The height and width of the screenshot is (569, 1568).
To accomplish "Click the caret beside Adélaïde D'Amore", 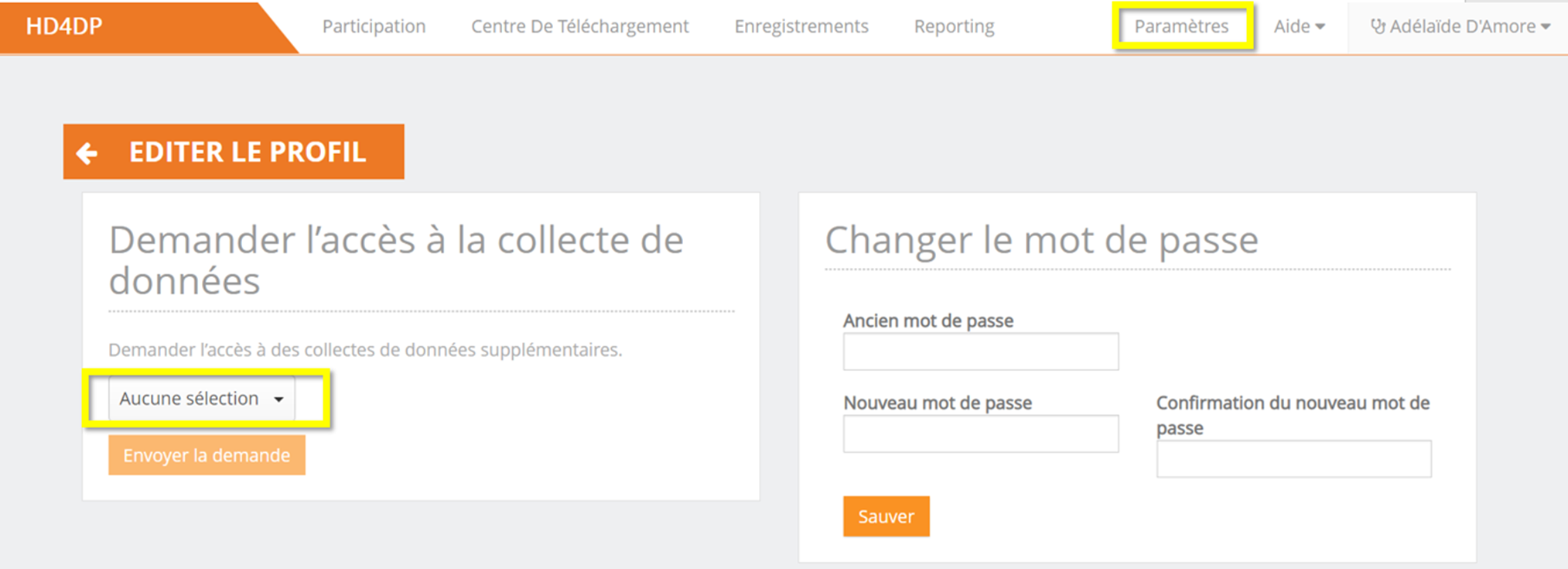I will coord(1545,27).
